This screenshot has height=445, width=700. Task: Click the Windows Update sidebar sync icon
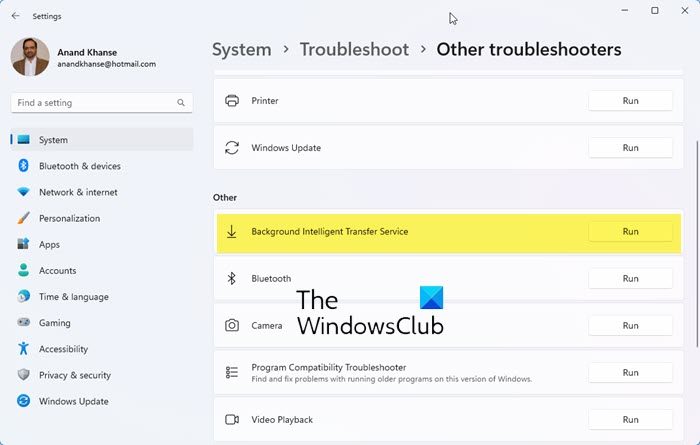(24, 401)
